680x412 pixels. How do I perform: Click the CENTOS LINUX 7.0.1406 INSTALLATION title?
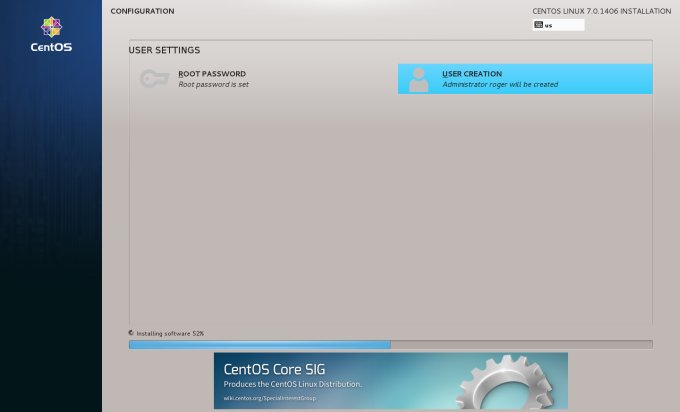602,11
